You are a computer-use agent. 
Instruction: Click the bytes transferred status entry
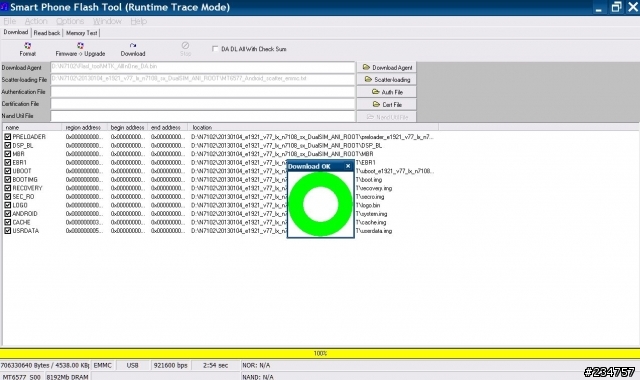[45, 365]
